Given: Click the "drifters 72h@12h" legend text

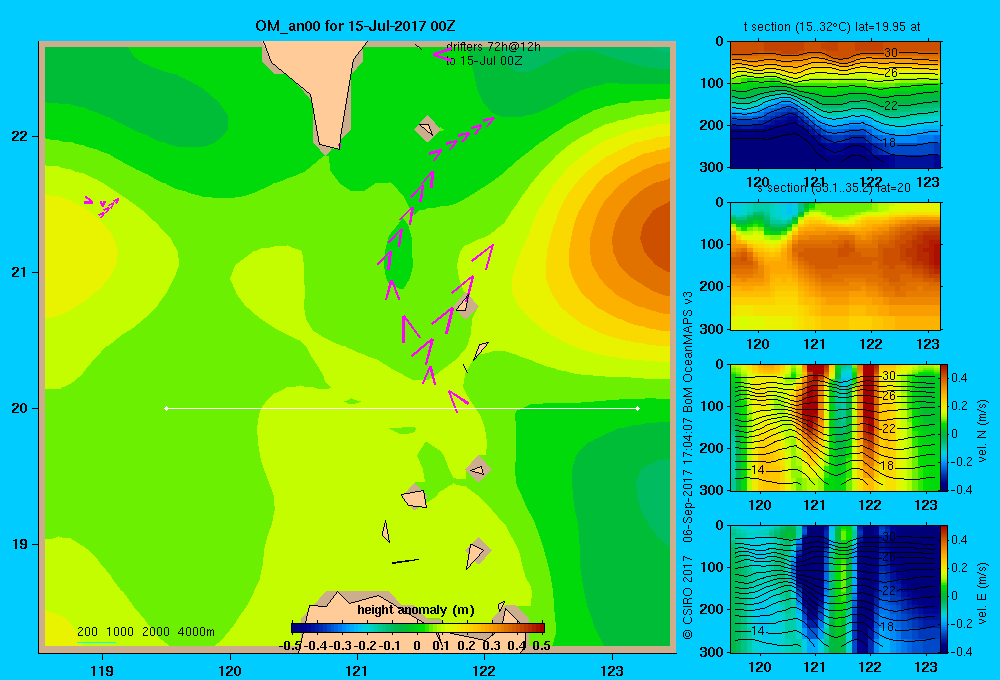Looking at the screenshot, I should click(x=493, y=47).
